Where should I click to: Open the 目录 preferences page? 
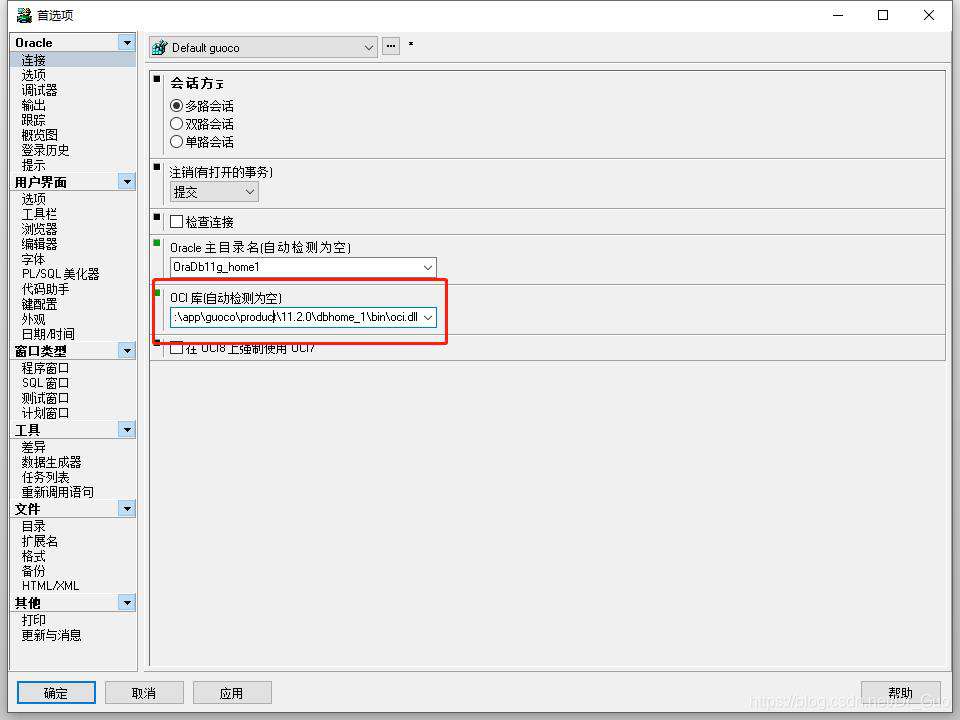point(34,526)
